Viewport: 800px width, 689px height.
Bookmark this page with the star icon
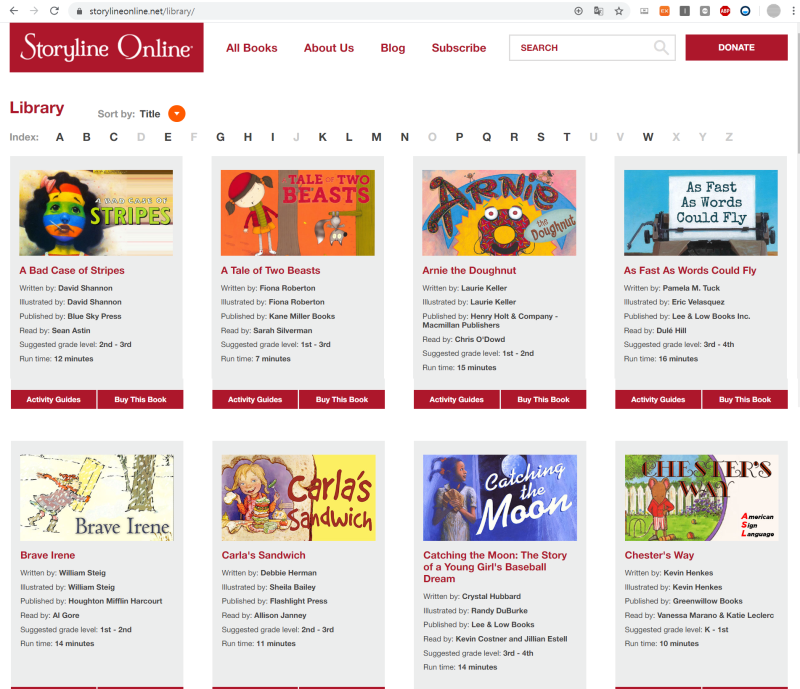[x=619, y=11]
